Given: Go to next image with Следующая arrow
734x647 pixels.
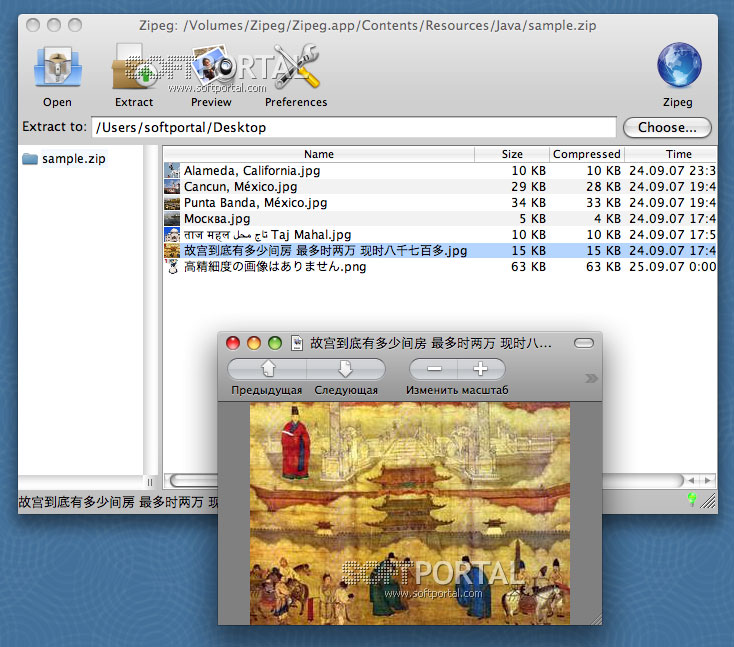Looking at the screenshot, I should point(346,369).
